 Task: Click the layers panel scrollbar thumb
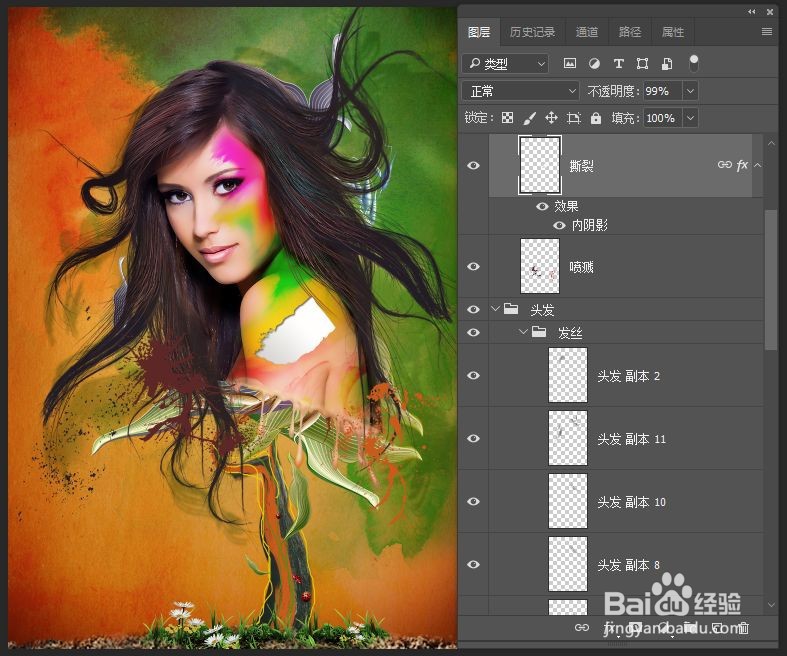pyautogui.click(x=770, y=280)
